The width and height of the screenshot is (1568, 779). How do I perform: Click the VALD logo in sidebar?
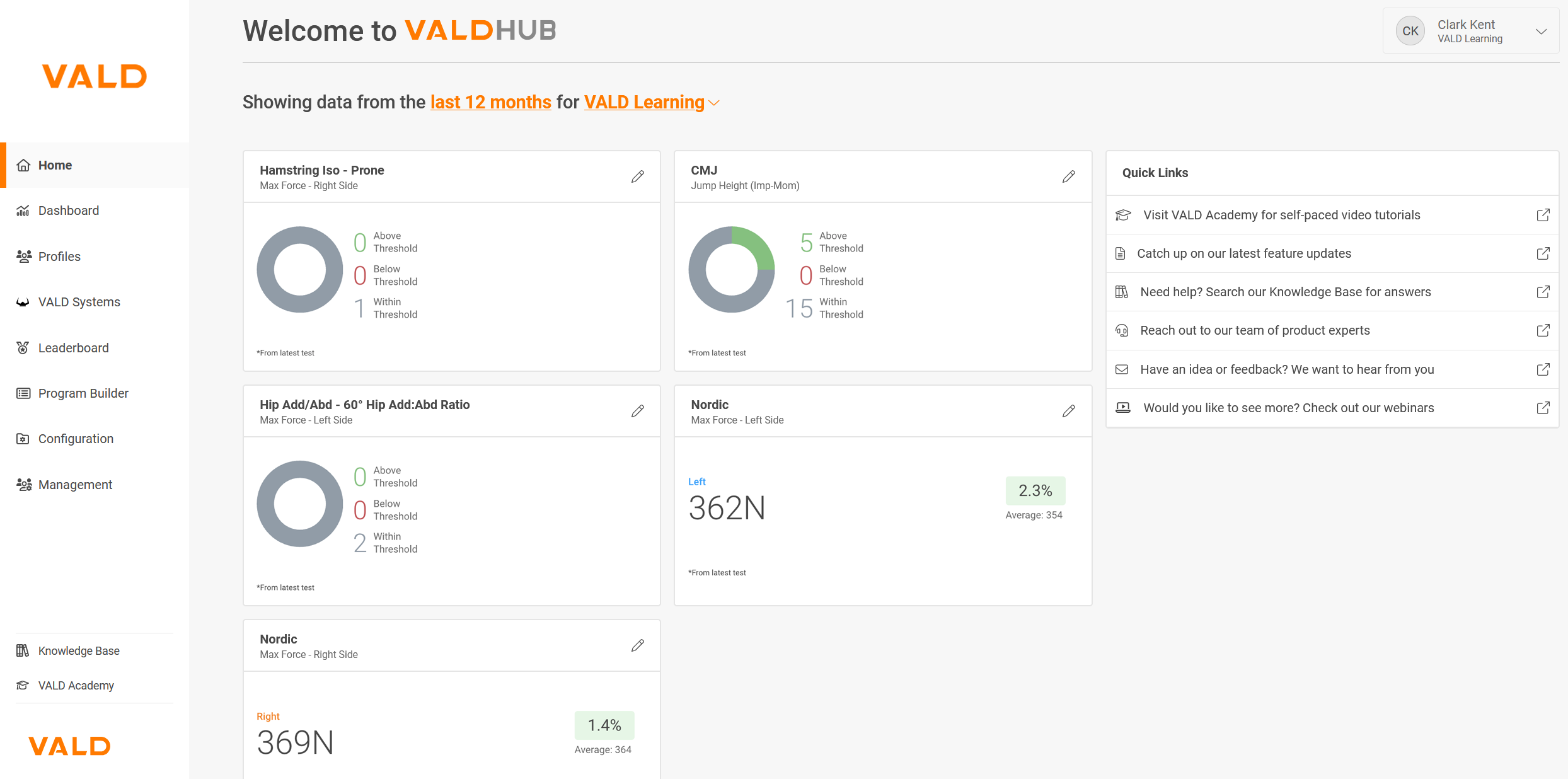(95, 76)
